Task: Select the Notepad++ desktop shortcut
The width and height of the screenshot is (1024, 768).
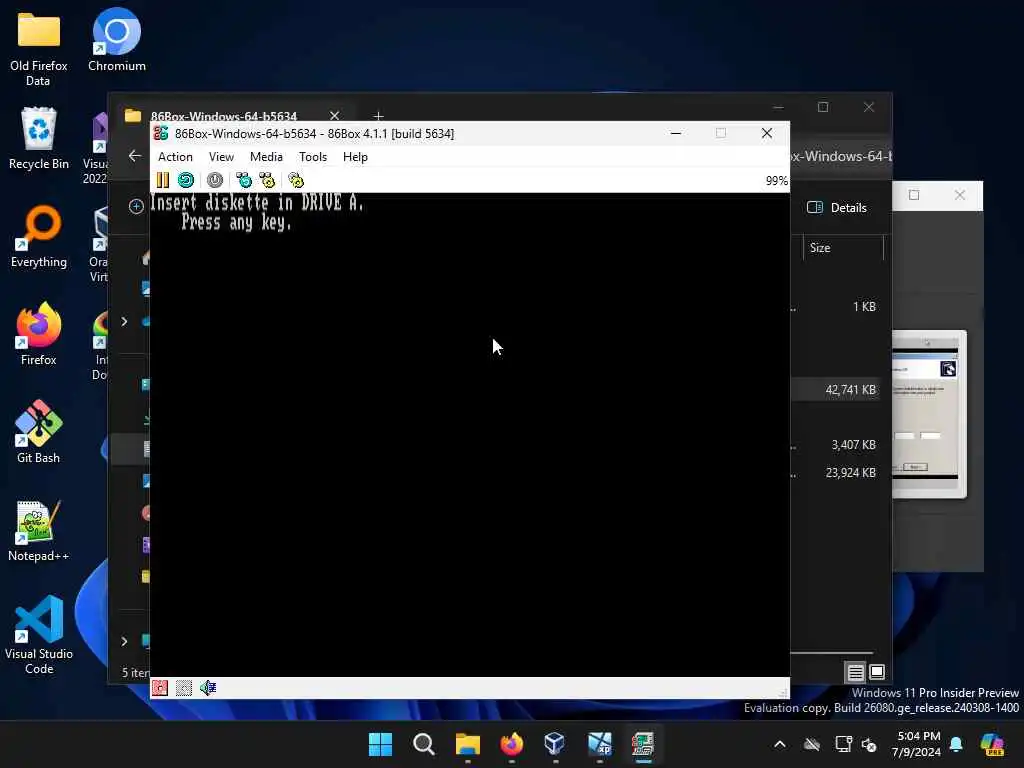Action: tap(39, 531)
